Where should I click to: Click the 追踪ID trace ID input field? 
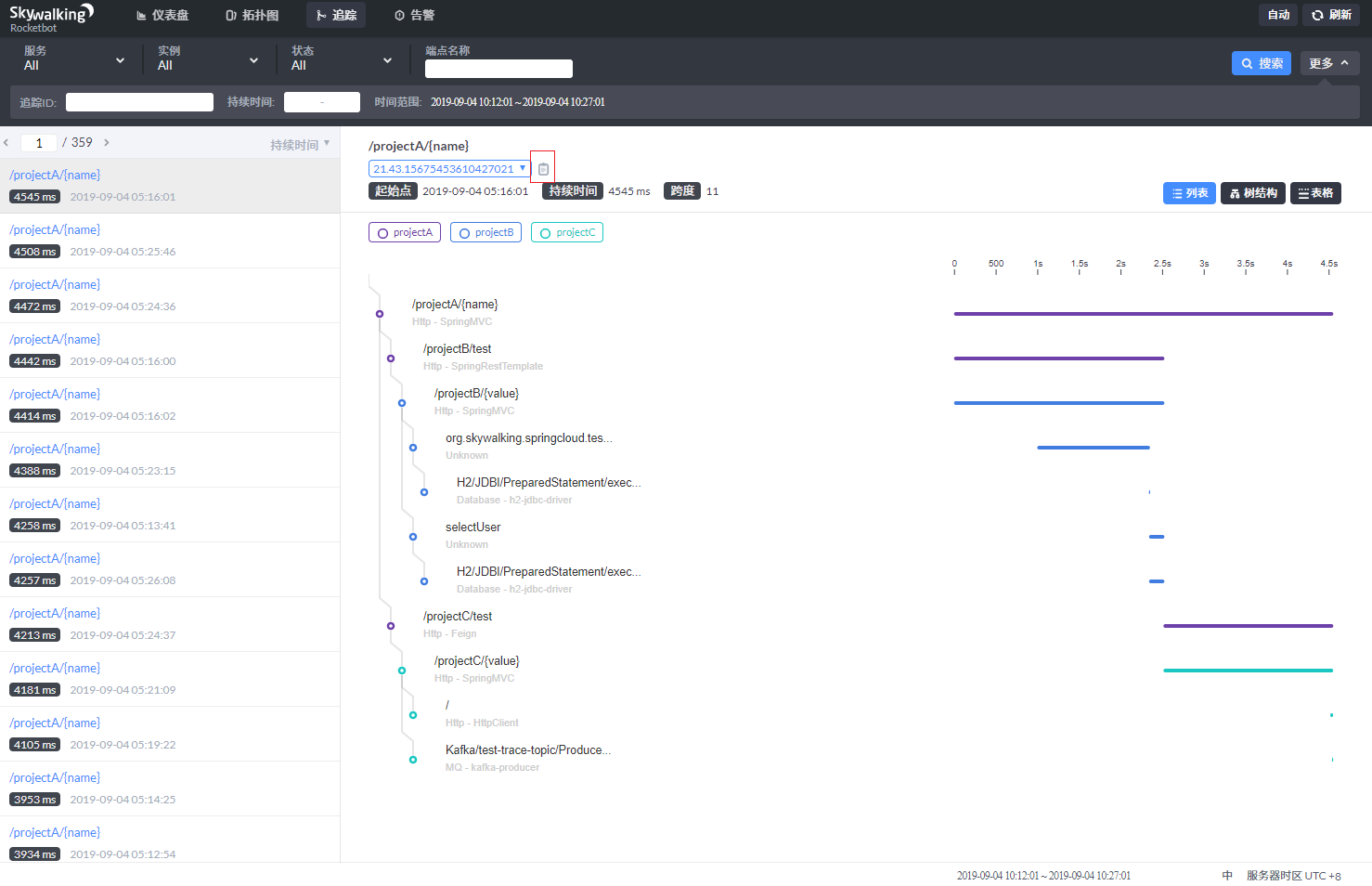pyautogui.click(x=139, y=102)
